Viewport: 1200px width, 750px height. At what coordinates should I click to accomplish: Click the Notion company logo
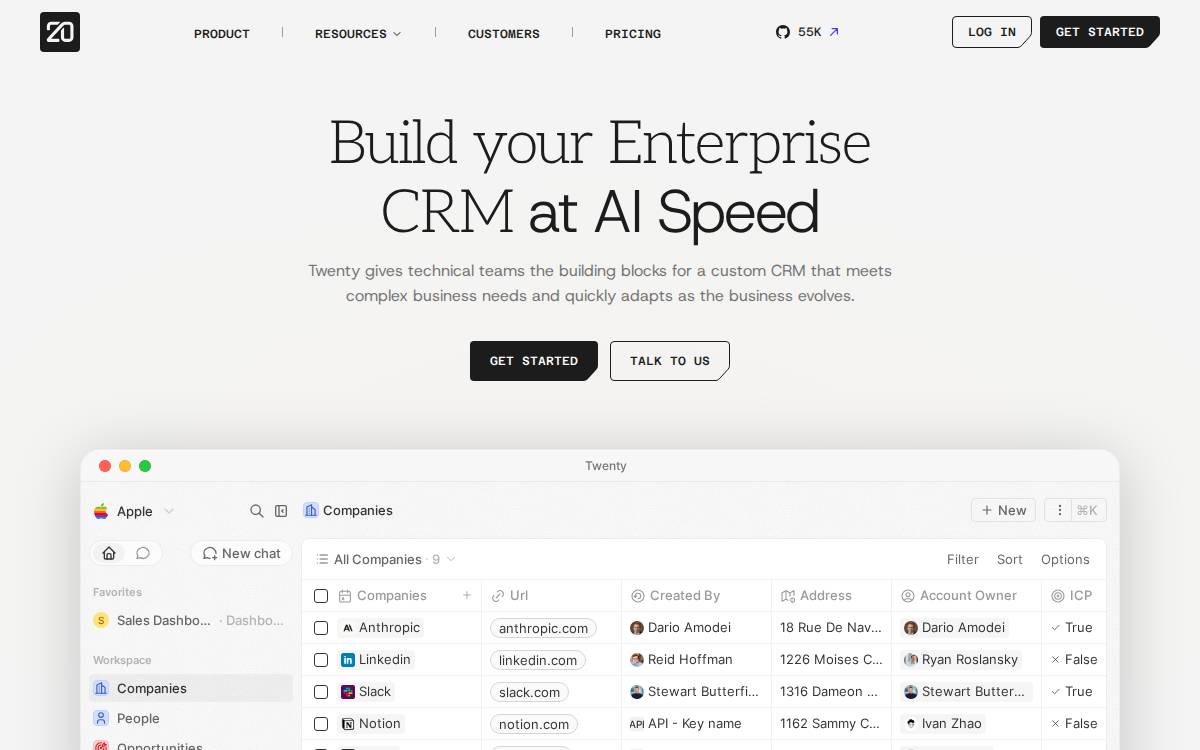pyautogui.click(x=348, y=724)
